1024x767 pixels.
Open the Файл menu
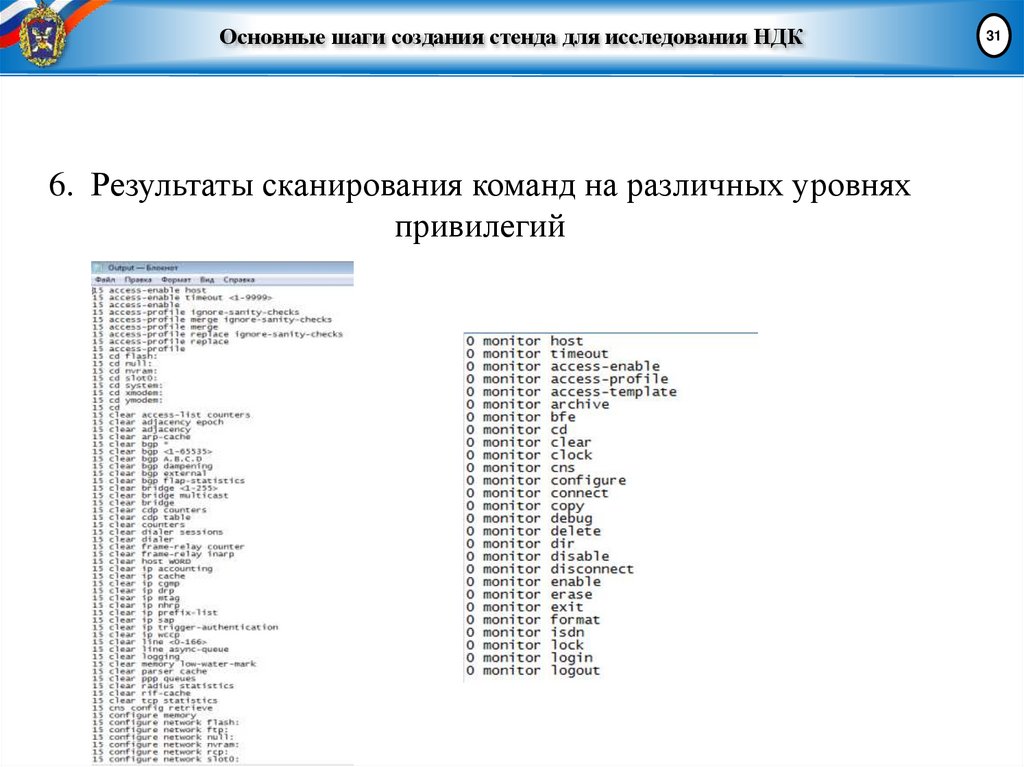[x=106, y=280]
